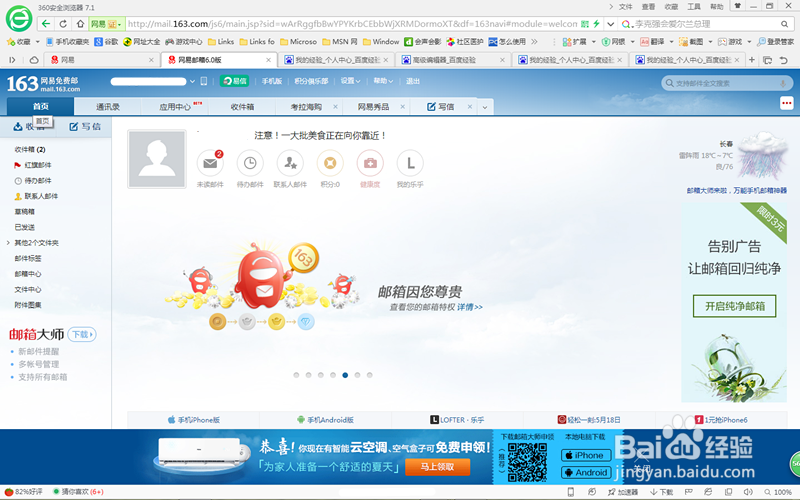Click the profile avatar placeholder
Screen dimensions: 800x500
(x=157, y=159)
